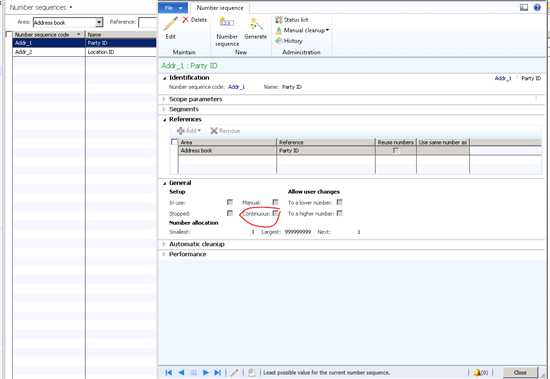Image resolution: width=550 pixels, height=379 pixels.
Task: Toggle the select-all checkbox in the sequence list
Action: (x=9, y=34)
